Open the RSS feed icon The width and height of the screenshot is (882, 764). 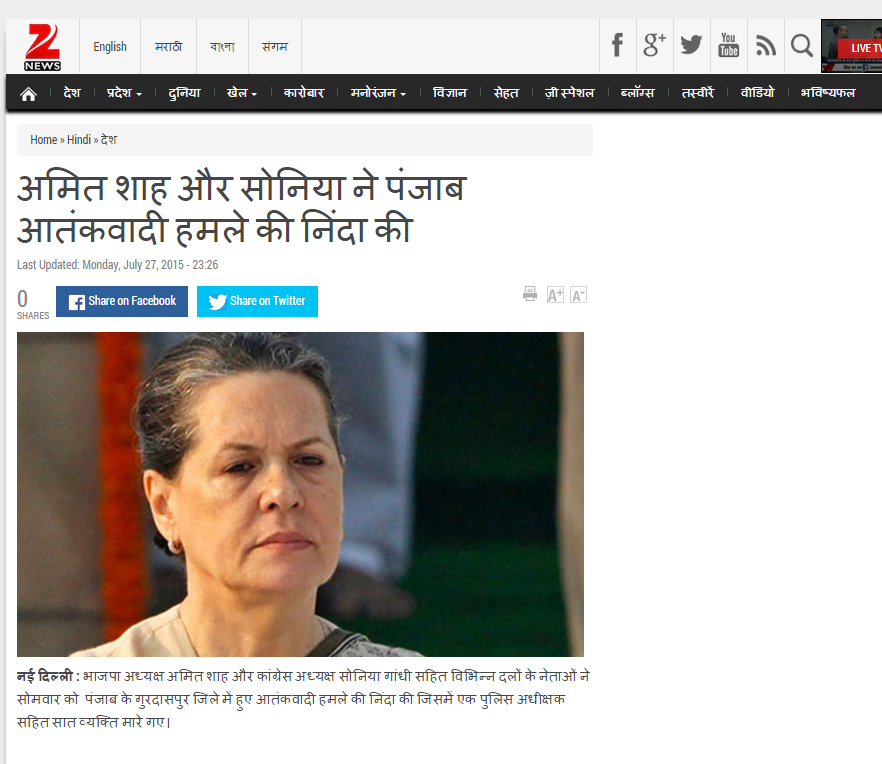tap(766, 46)
